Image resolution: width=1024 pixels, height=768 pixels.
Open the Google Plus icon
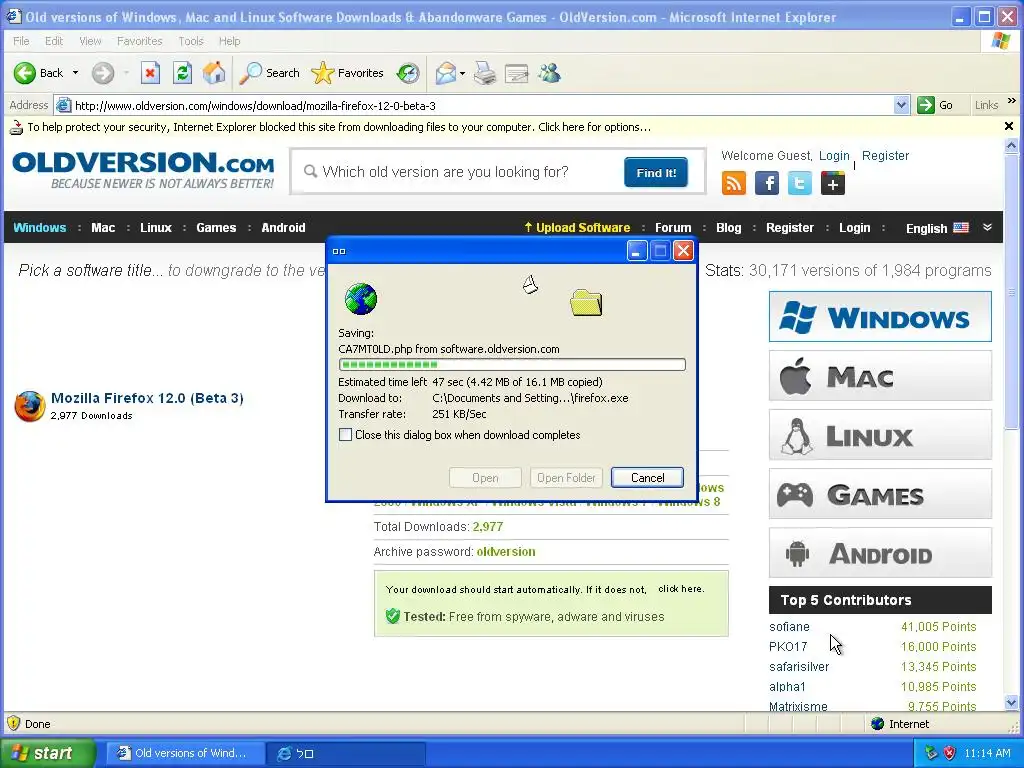pos(833,184)
